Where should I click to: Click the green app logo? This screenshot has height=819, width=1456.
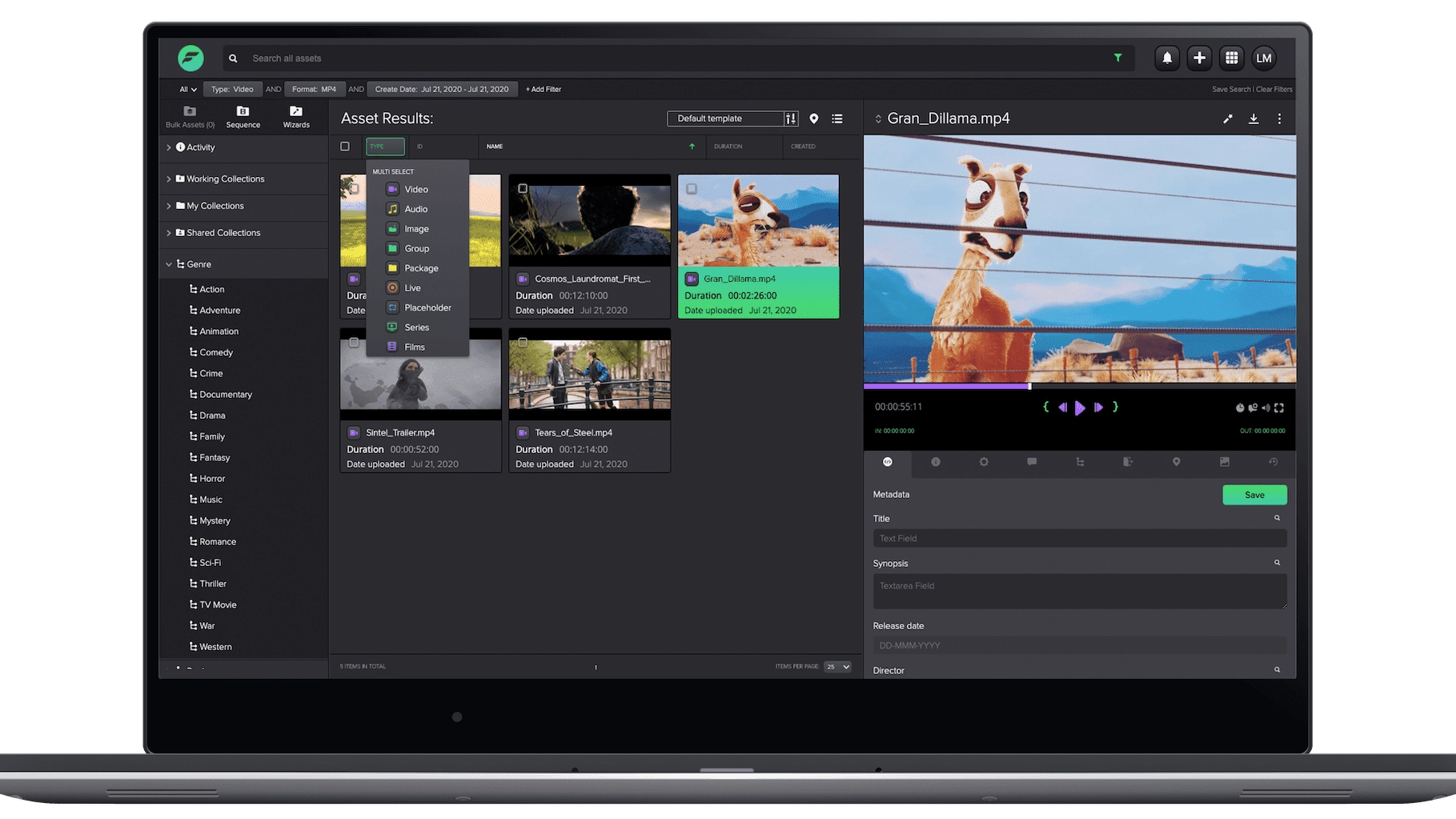click(191, 58)
